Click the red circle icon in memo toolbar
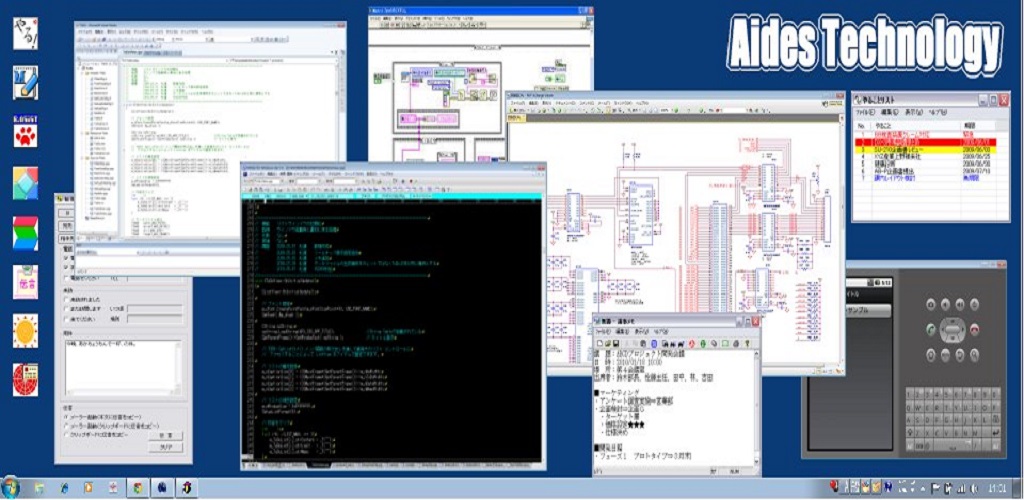 click(690, 343)
